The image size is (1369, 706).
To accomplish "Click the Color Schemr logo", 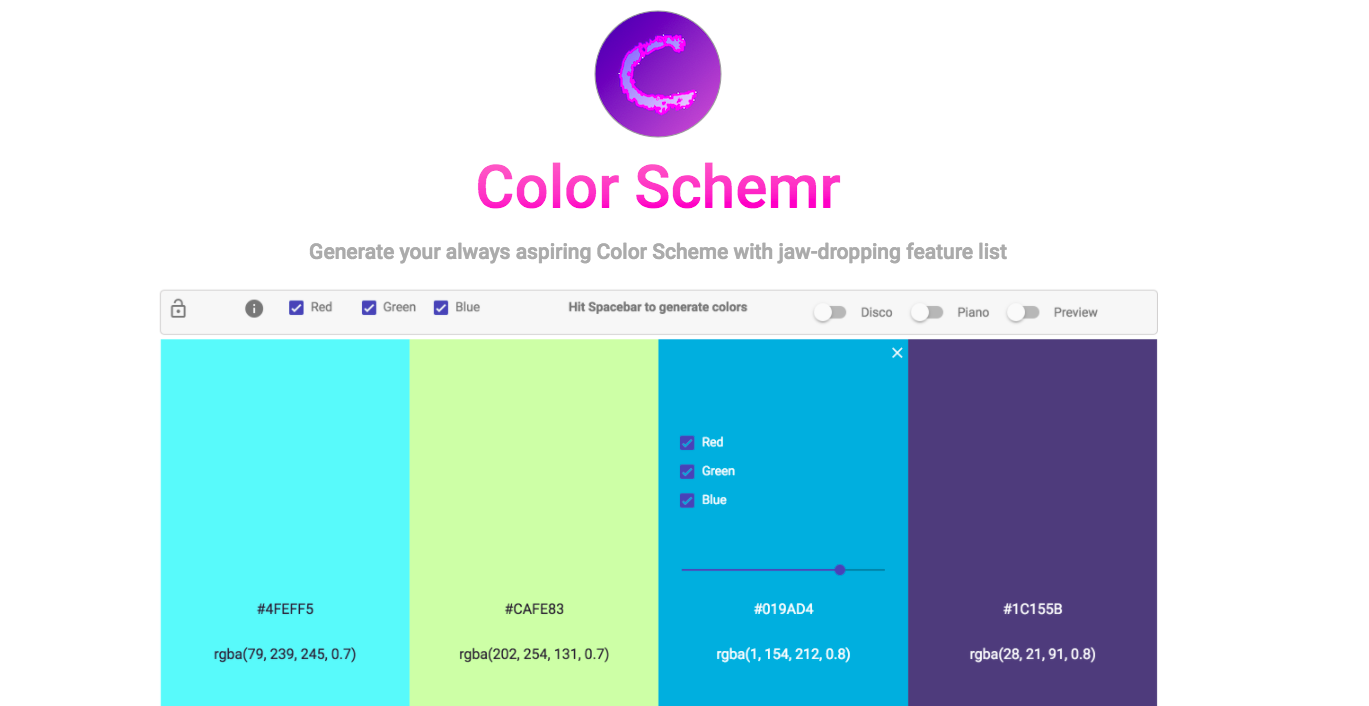I will (658, 74).
